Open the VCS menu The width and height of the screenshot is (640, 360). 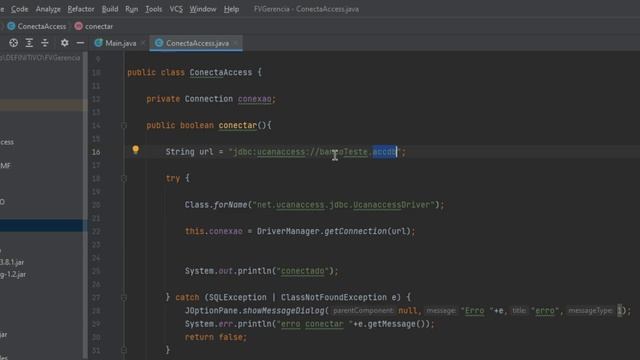tap(176, 9)
